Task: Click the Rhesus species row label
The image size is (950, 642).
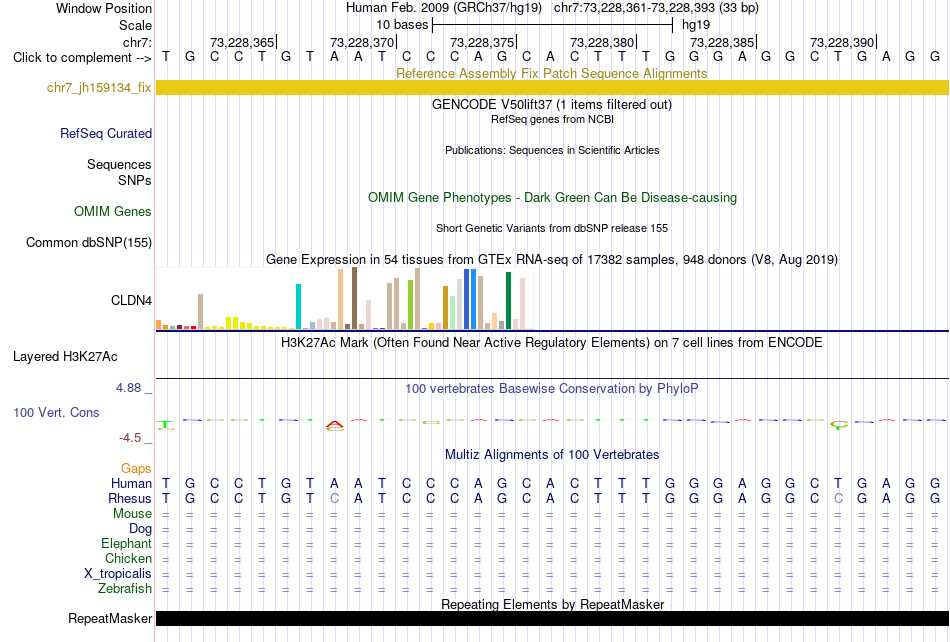Action: coord(130,498)
